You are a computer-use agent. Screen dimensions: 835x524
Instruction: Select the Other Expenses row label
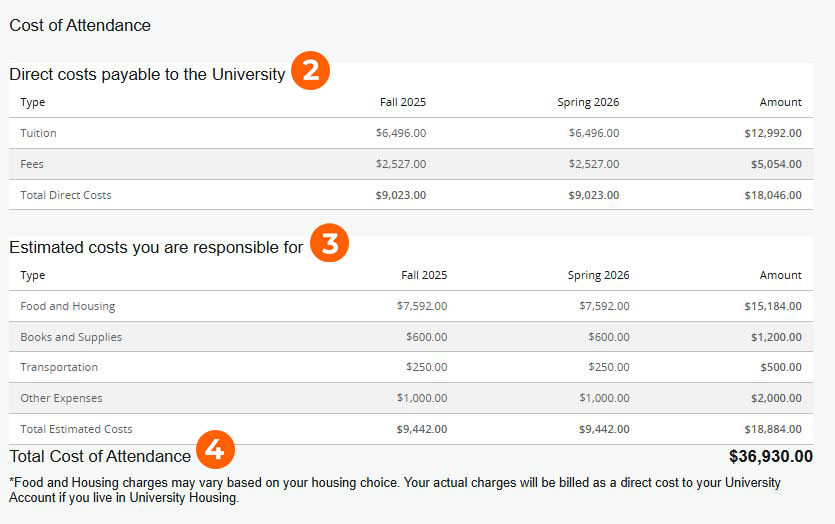61,398
